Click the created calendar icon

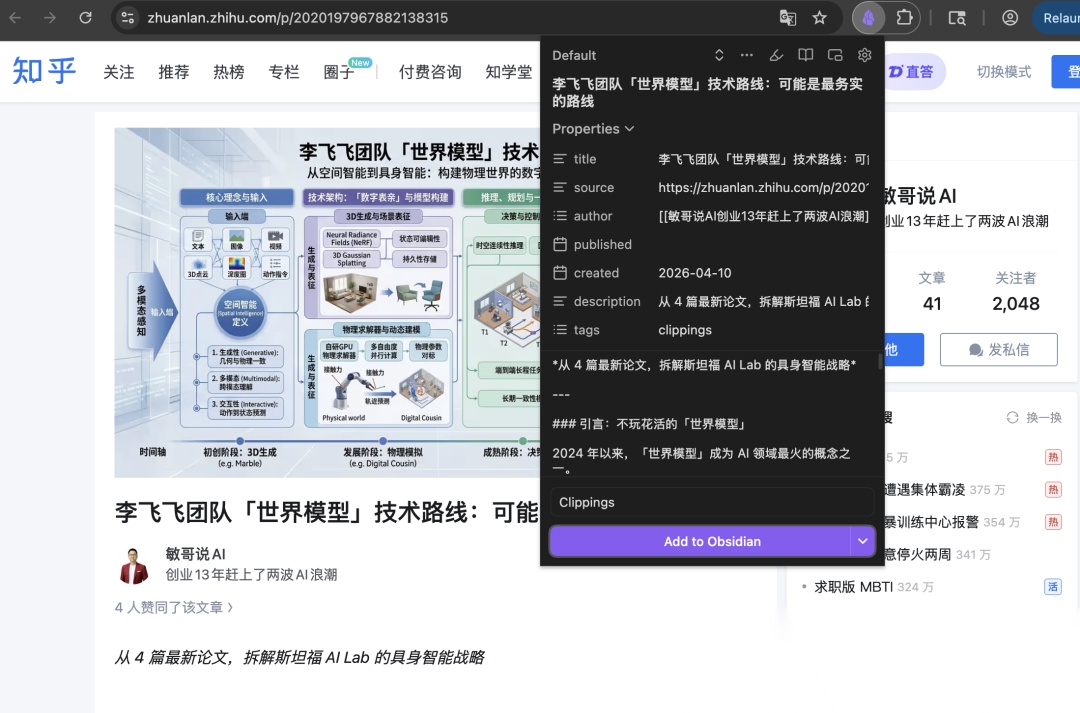point(560,273)
